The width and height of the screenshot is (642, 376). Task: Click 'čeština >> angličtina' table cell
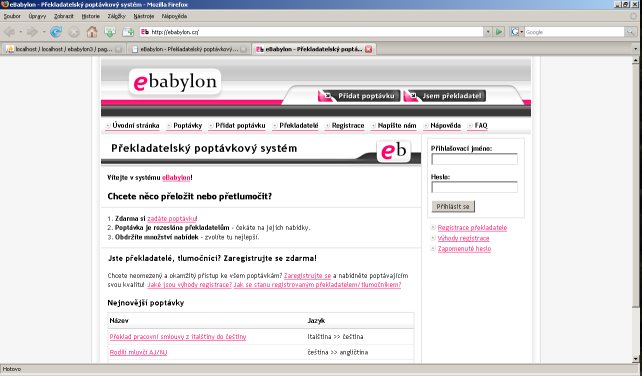tap(338, 352)
